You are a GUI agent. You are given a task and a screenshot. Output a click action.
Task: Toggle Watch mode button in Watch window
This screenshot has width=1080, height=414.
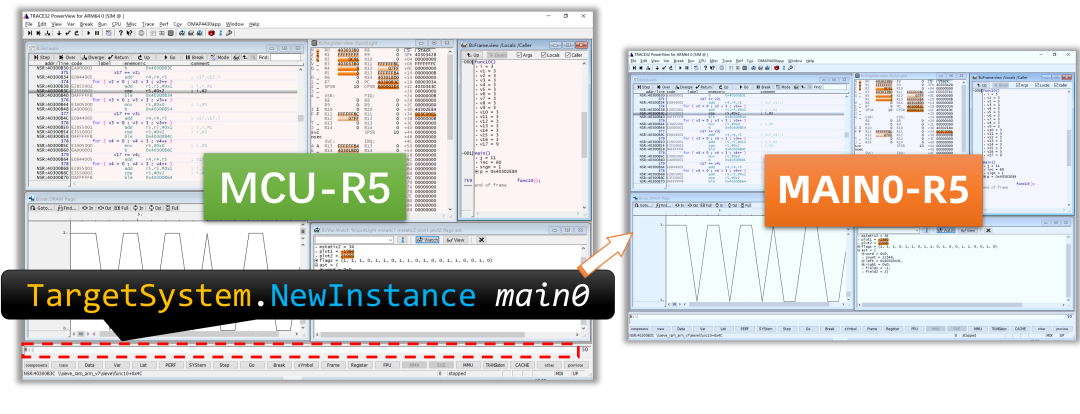pos(427,240)
